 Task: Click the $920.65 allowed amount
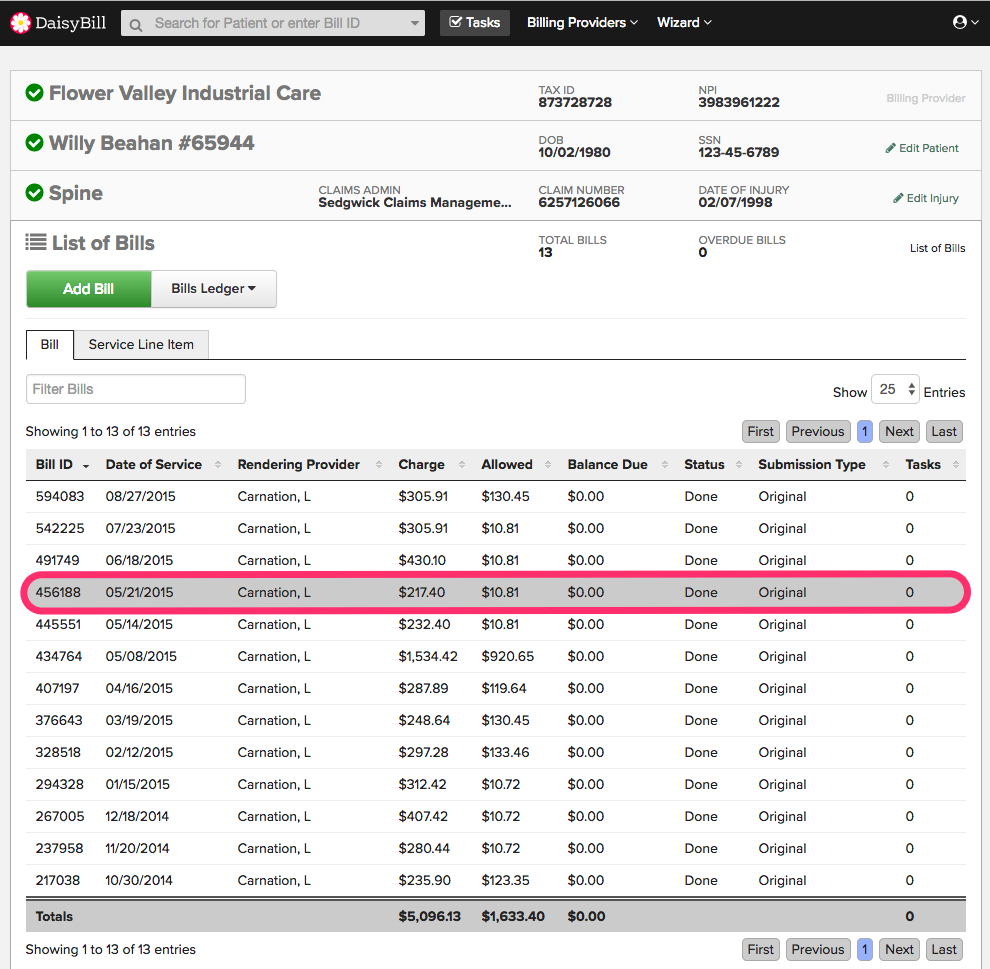[508, 657]
